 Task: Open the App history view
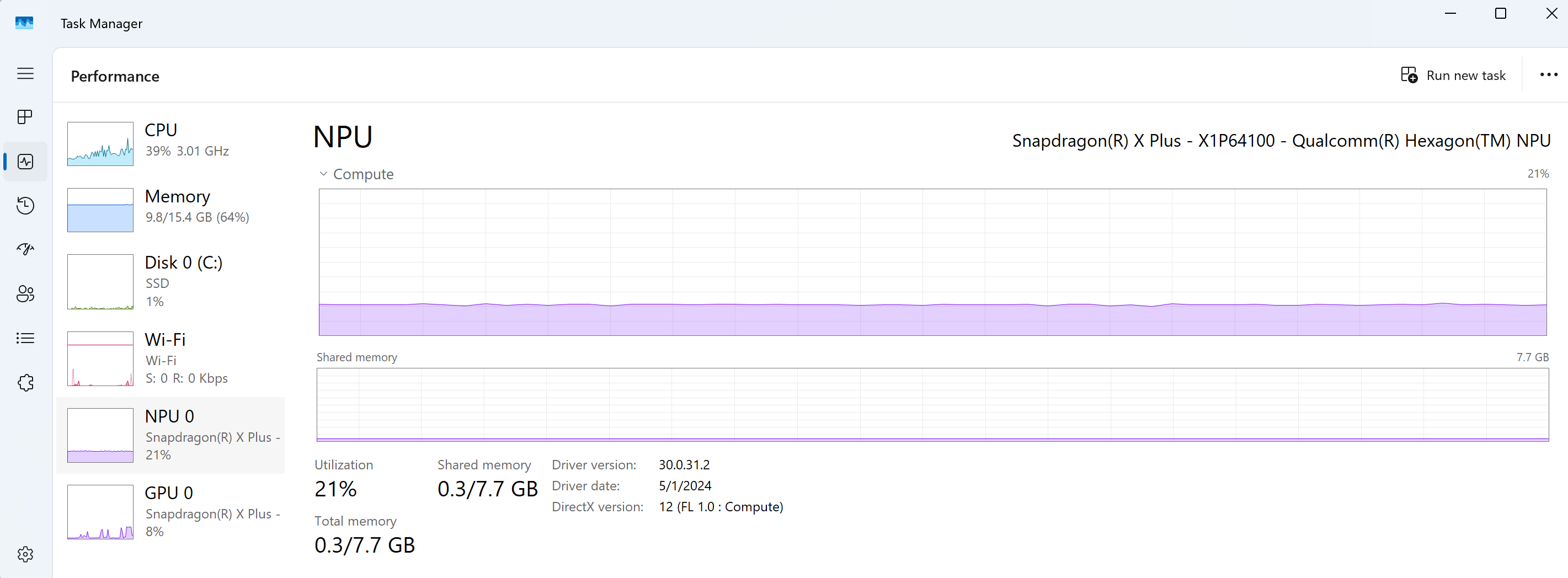point(25,206)
